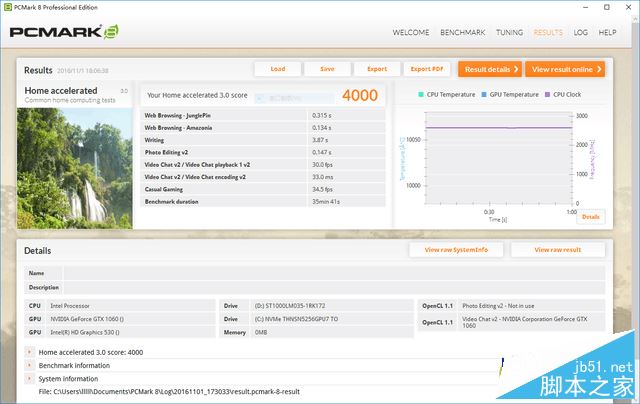
Task: Click the Export PDF button
Action: [427, 69]
